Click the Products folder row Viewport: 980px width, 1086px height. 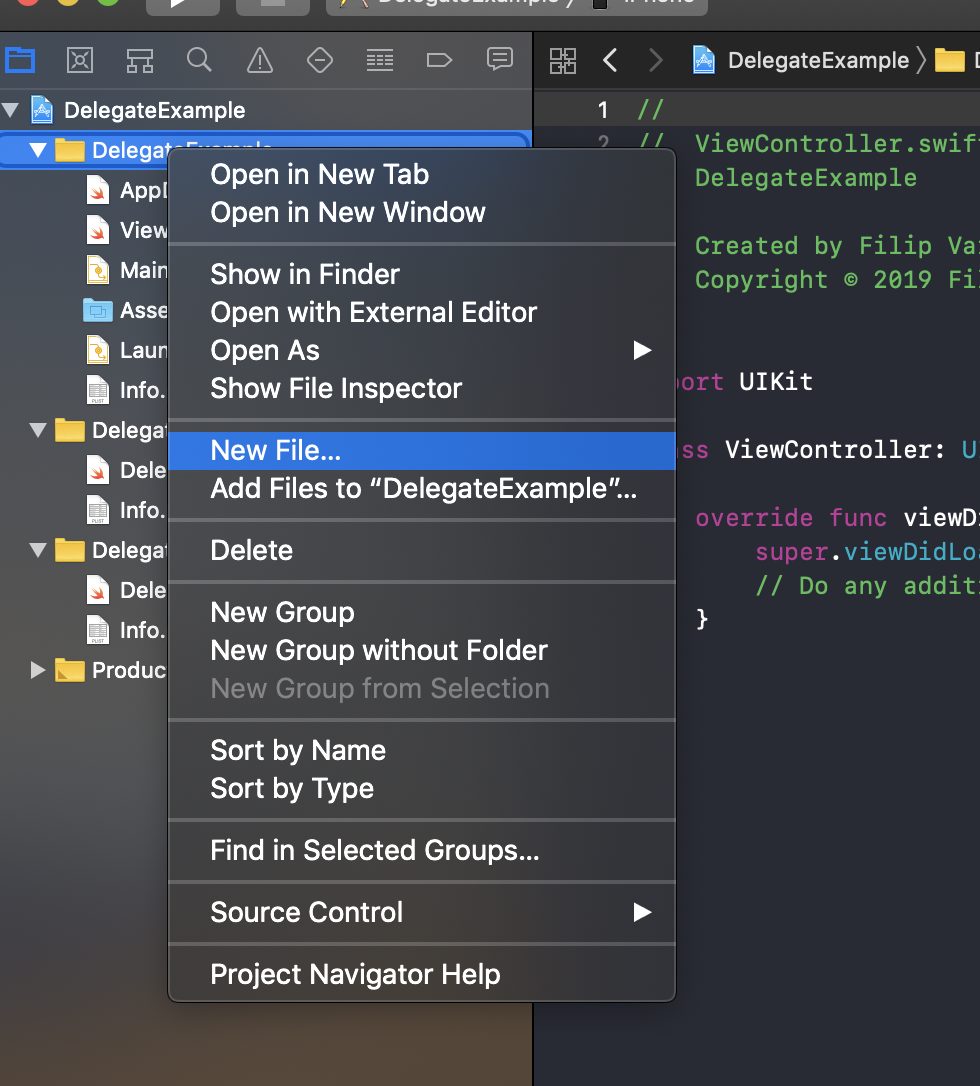tap(84, 670)
